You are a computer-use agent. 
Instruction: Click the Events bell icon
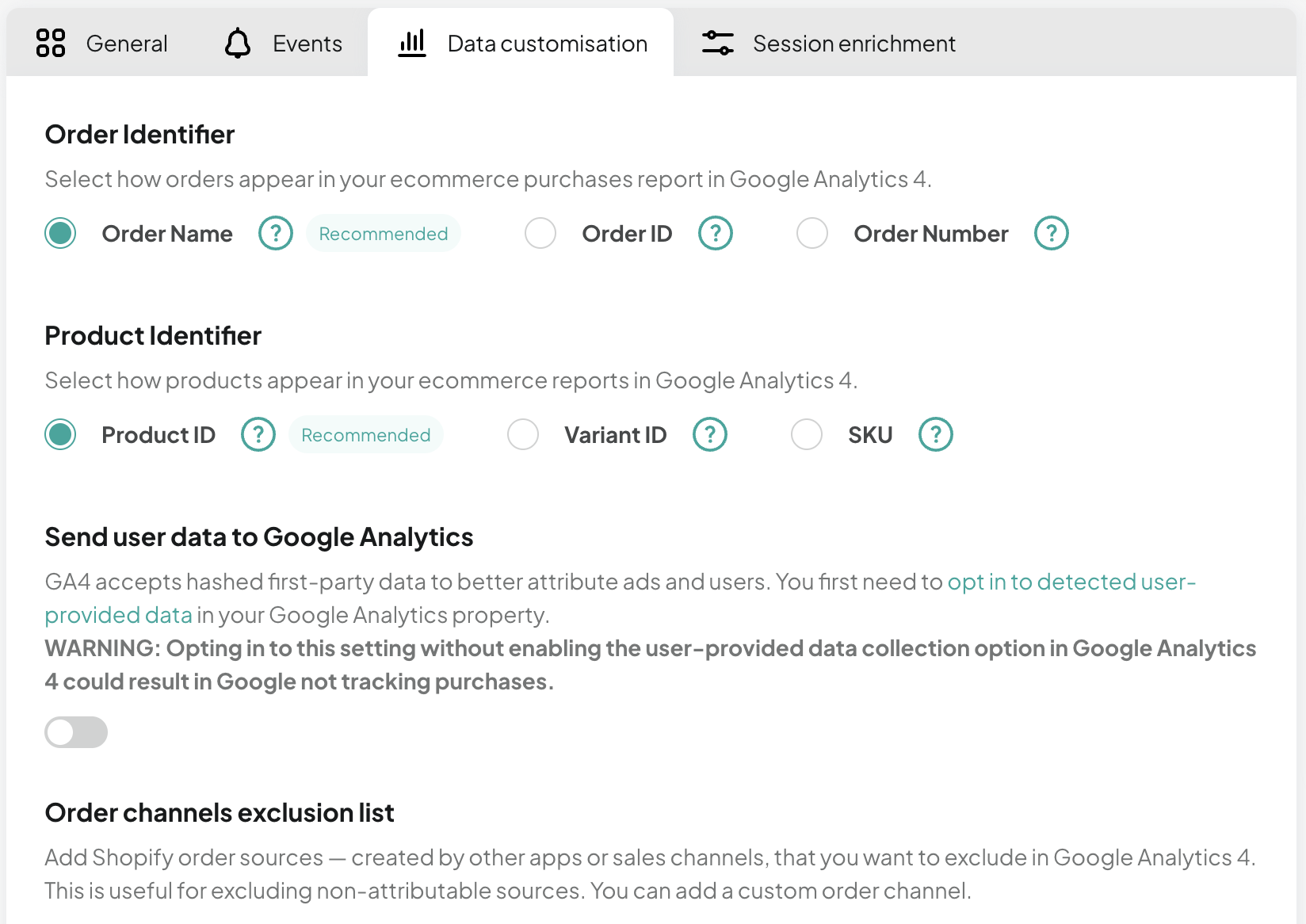[238, 43]
